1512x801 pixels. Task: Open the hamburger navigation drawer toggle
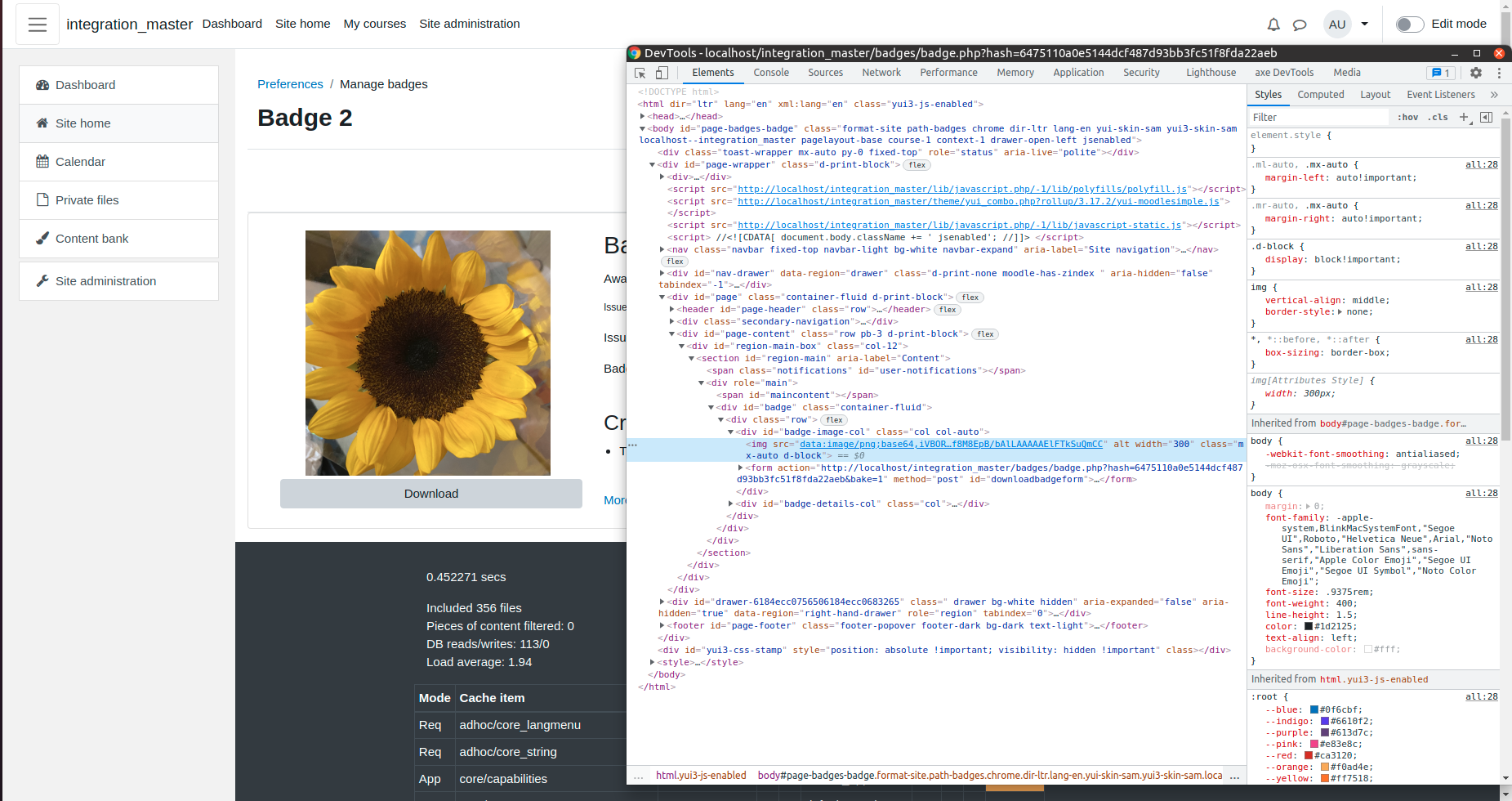[38, 25]
